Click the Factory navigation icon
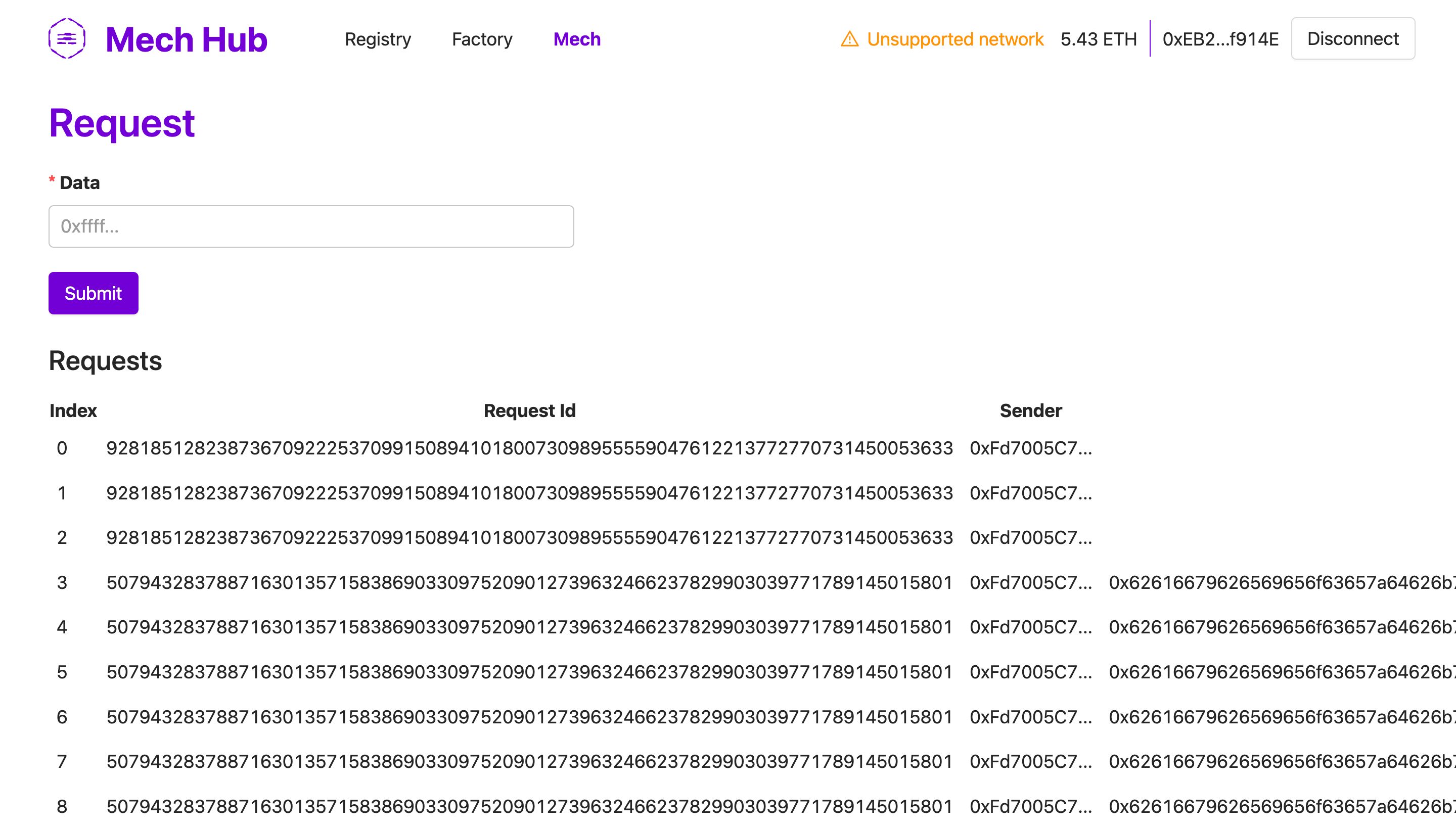Screen dimensions: 1456x828 [x=482, y=39]
